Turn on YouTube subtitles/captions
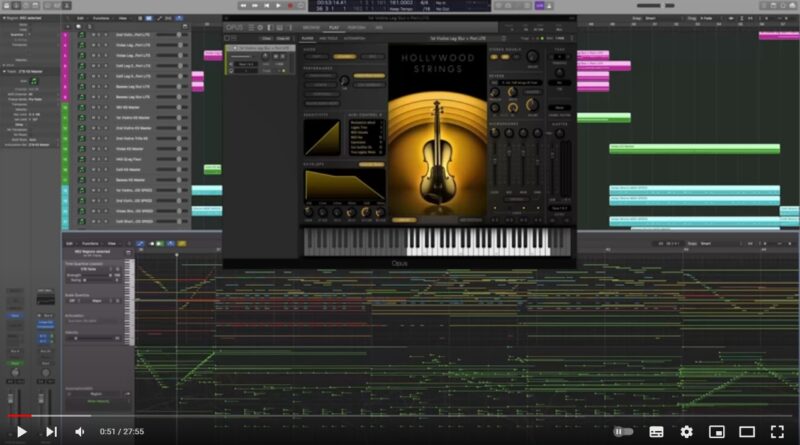800x445 pixels. pyautogui.click(x=656, y=432)
